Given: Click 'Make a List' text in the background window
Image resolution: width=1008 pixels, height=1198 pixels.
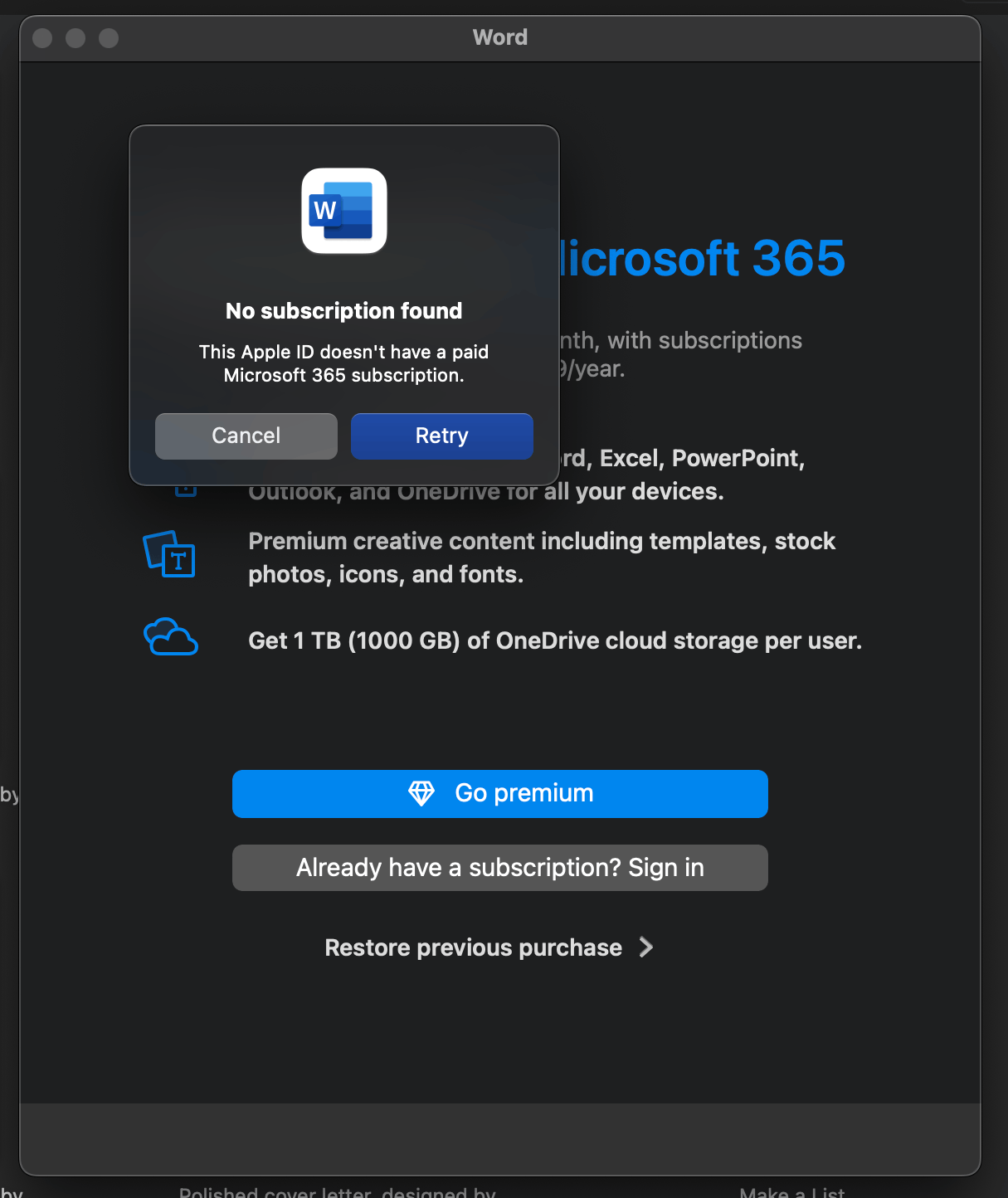Looking at the screenshot, I should point(792,1191).
